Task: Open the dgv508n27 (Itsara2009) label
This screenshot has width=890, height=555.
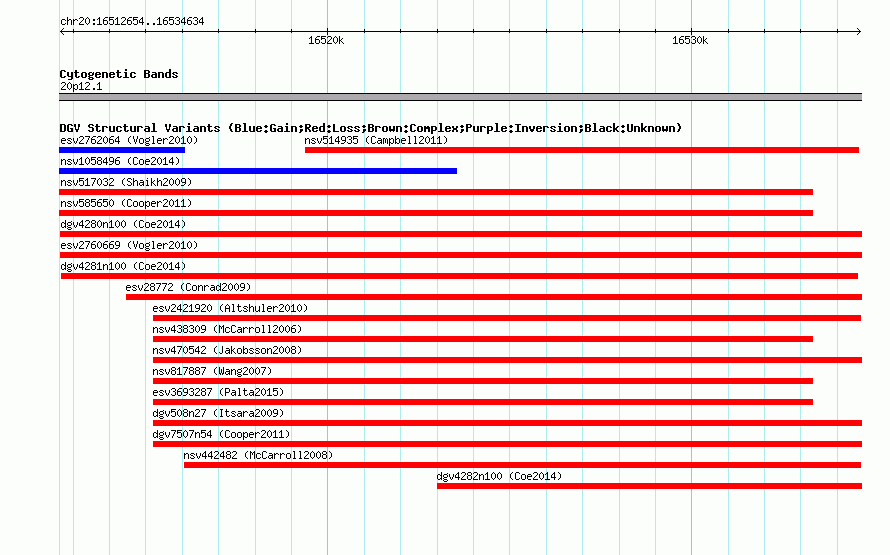Action: pos(218,413)
